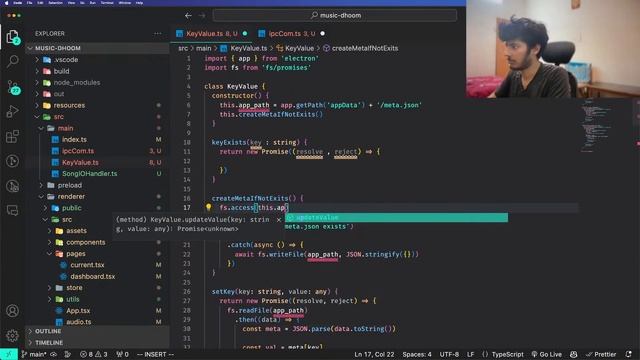Screen dimensions: 640x360
Task: Open App.tsx in the file tree
Action: [98, 311]
